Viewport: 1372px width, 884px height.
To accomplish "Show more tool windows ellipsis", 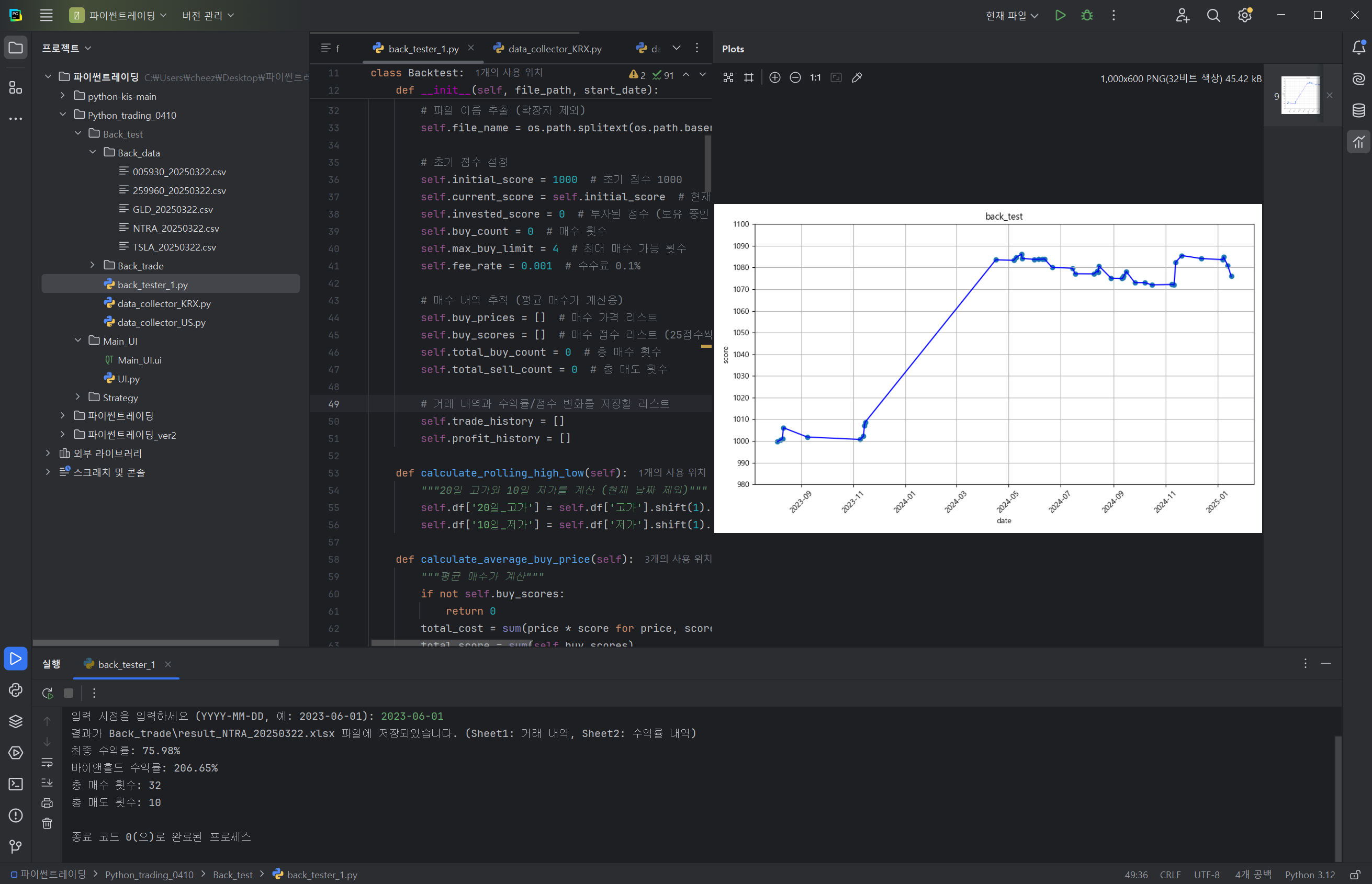I will [x=16, y=119].
